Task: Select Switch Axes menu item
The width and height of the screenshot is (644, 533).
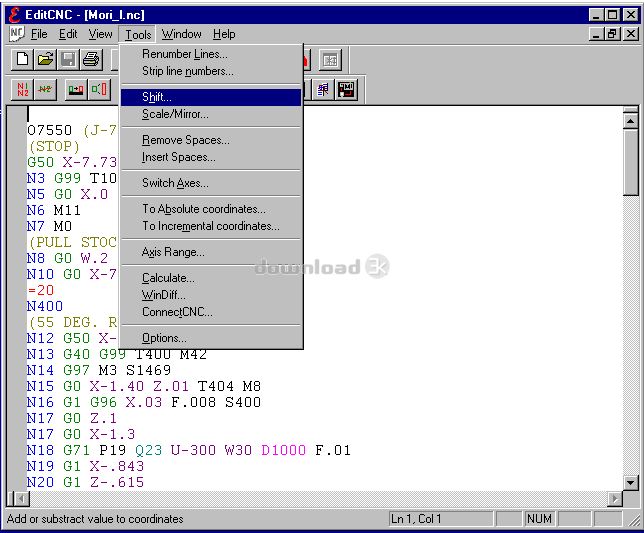Action: click(x=211, y=183)
